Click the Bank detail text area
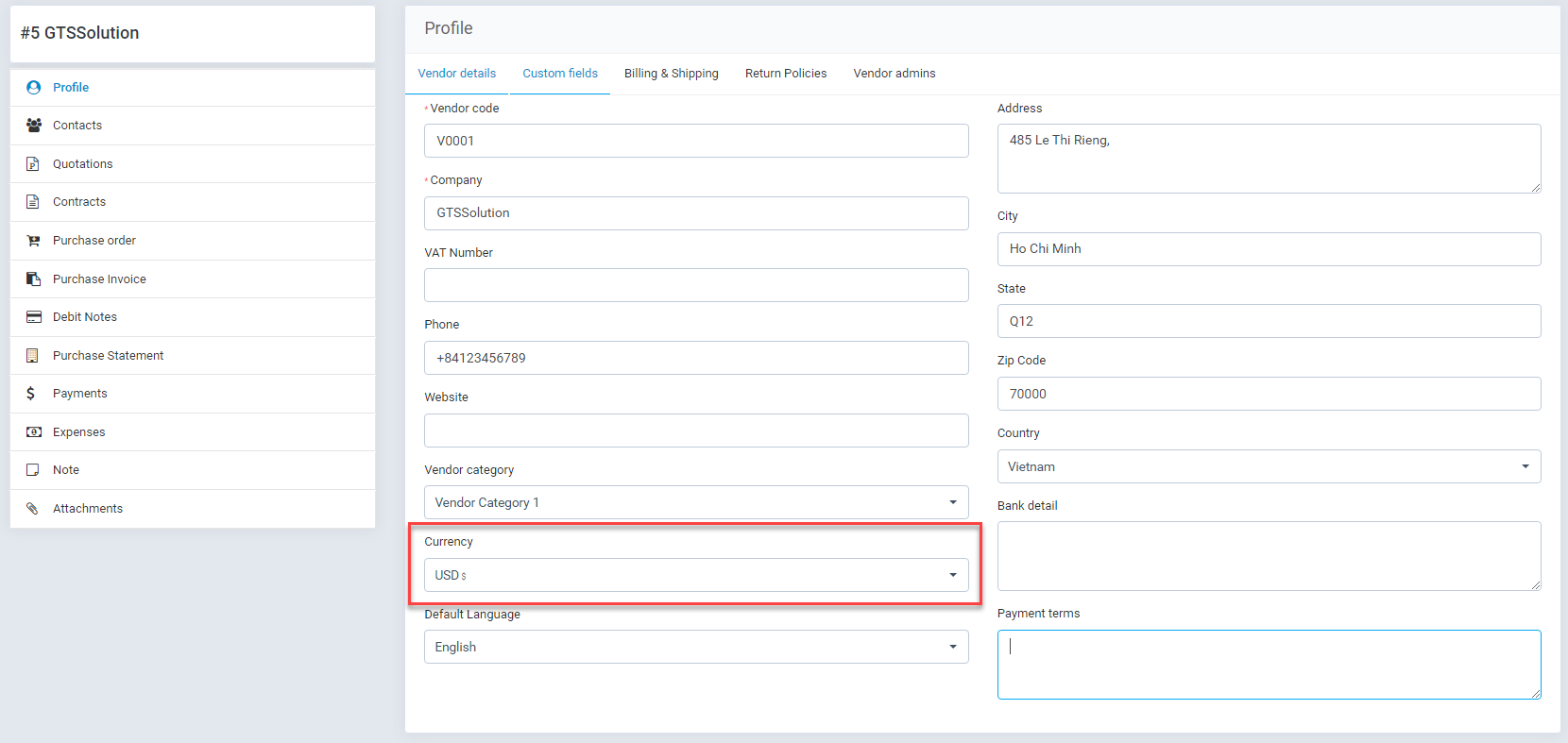The image size is (1568, 743). click(1269, 556)
